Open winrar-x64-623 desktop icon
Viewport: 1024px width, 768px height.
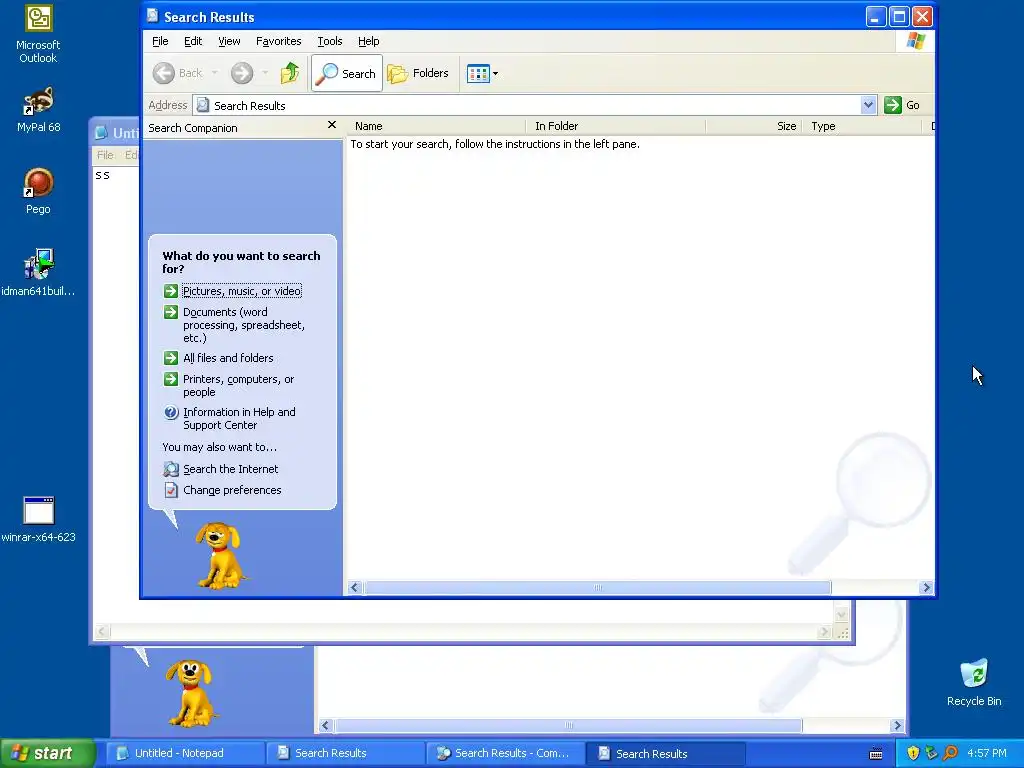(x=38, y=520)
